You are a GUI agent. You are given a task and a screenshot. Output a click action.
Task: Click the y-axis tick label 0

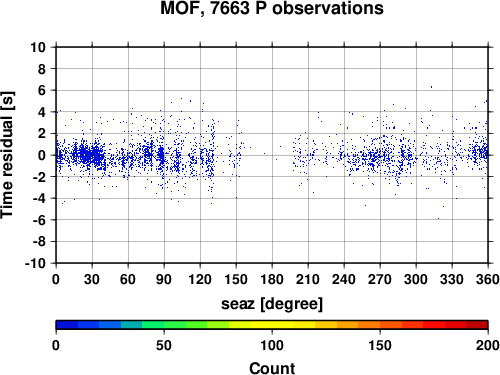point(42,155)
